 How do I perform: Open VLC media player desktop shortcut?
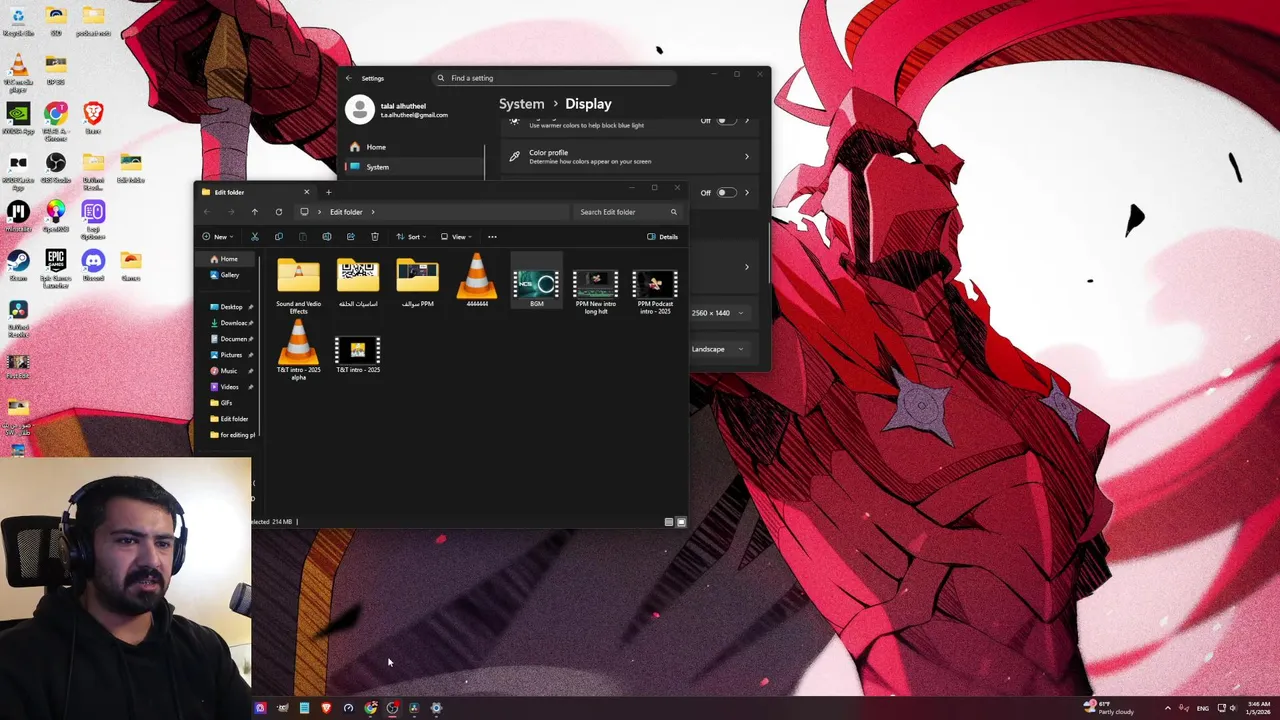(18, 70)
